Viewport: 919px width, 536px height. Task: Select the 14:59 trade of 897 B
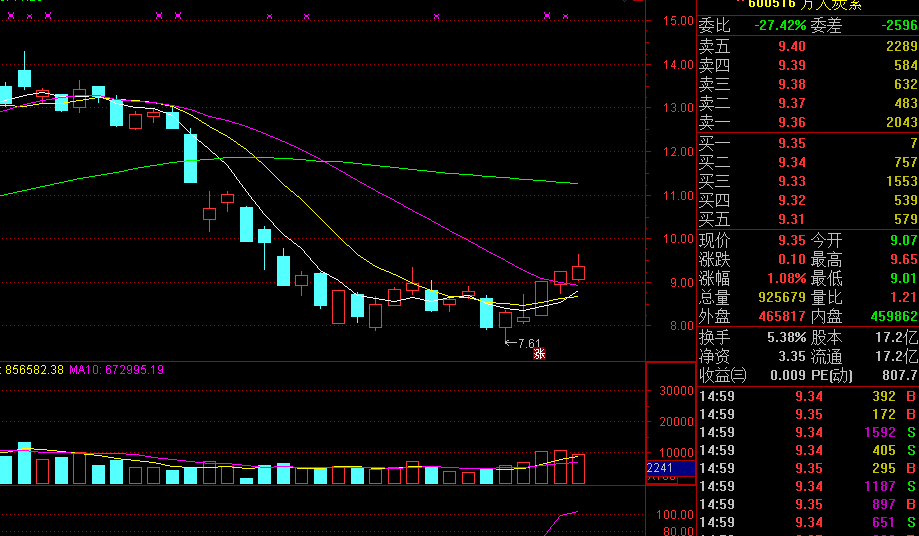[808, 504]
